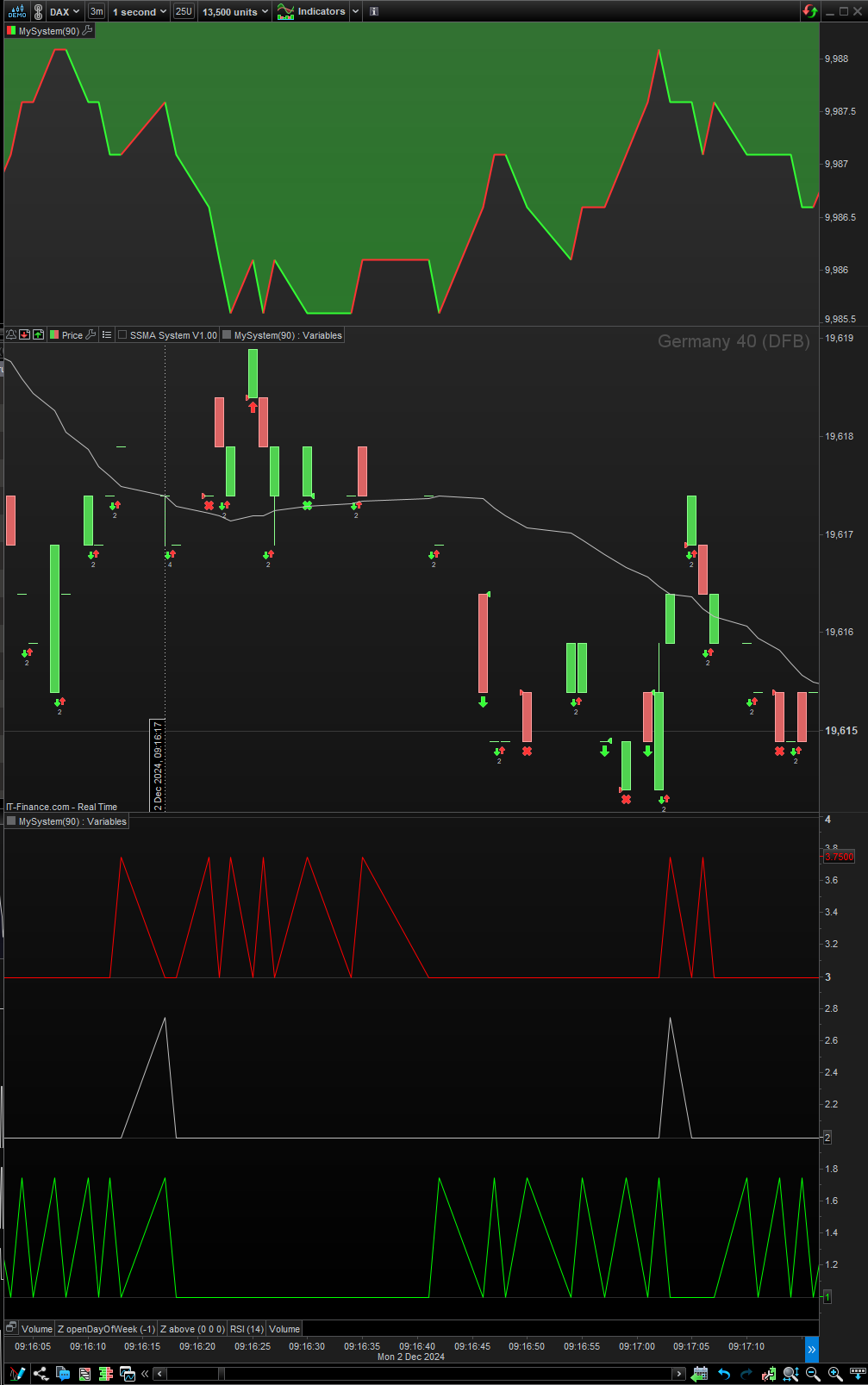Zoom out the chart with the minus magnifier
This screenshot has height=1385, width=868.
tap(813, 1374)
